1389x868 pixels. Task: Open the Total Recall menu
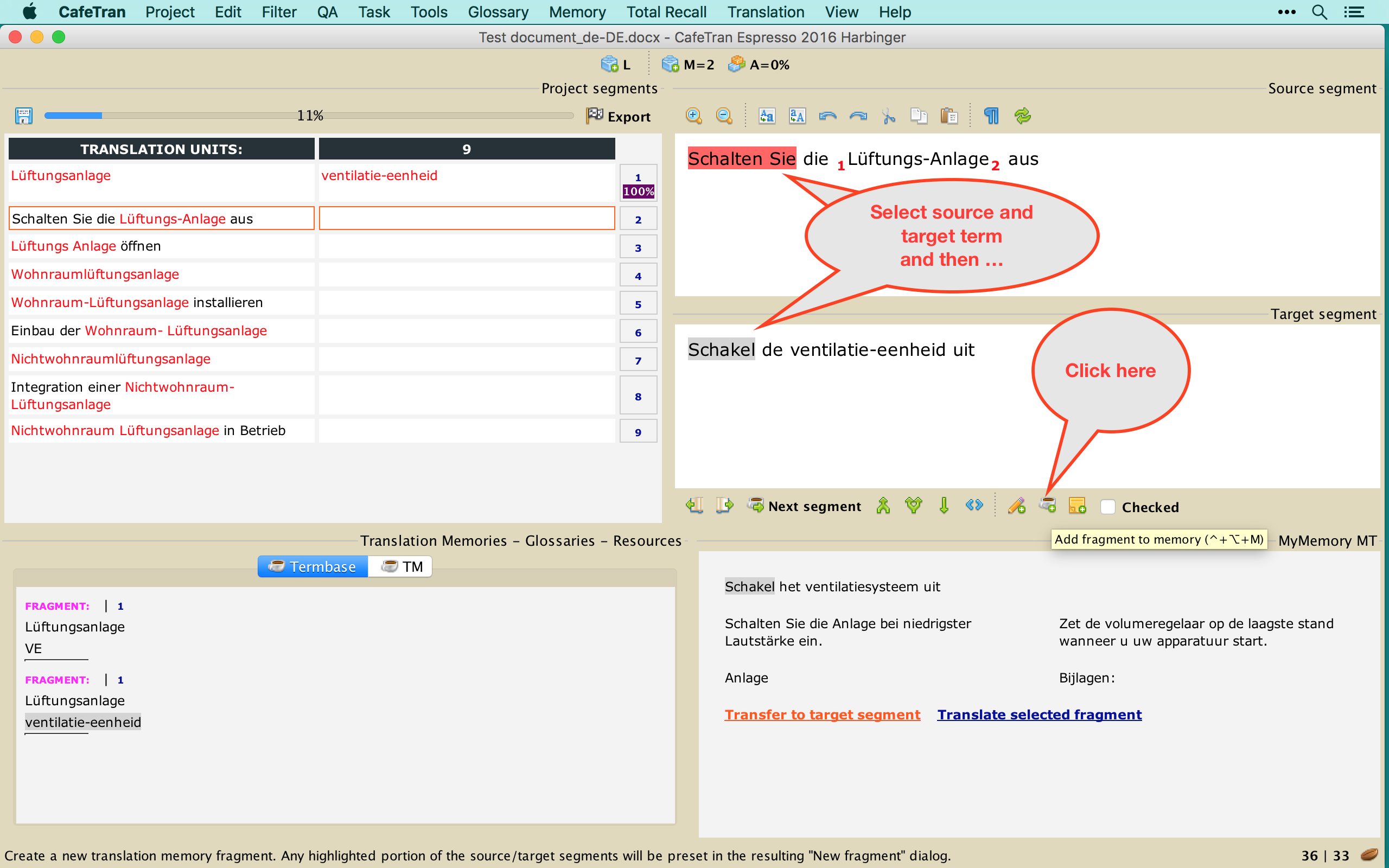click(666, 12)
